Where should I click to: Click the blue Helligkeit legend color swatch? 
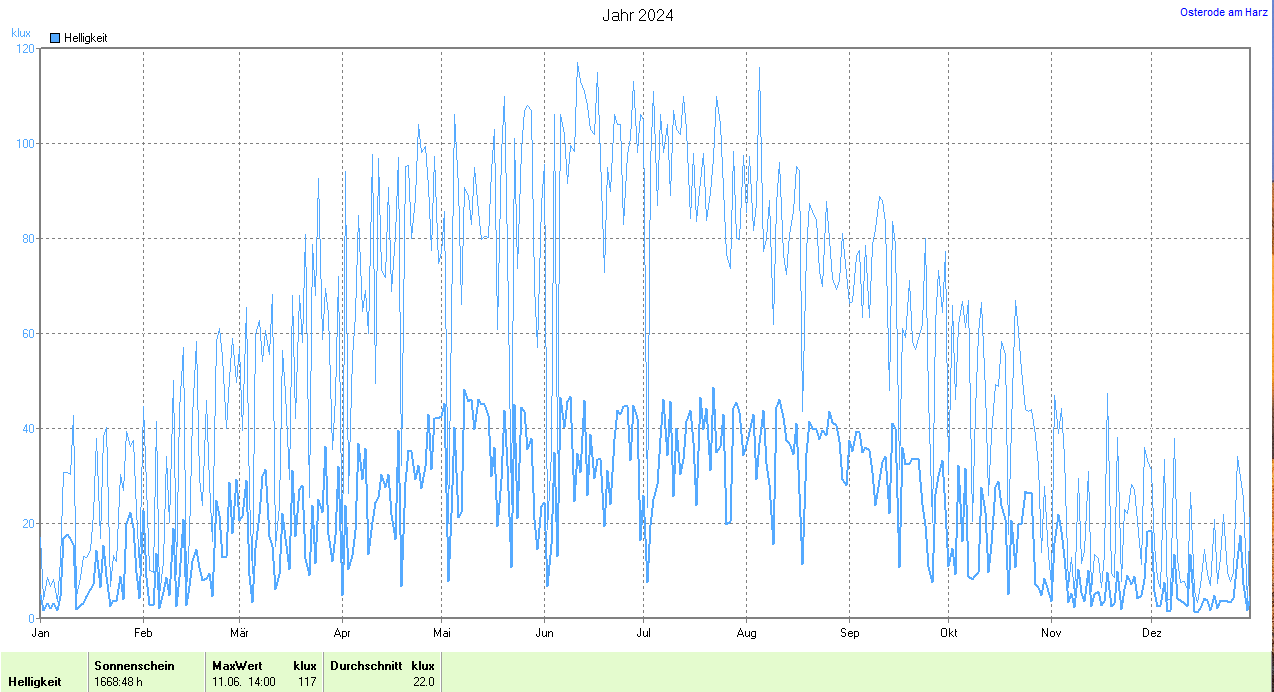pyautogui.click(x=55, y=38)
